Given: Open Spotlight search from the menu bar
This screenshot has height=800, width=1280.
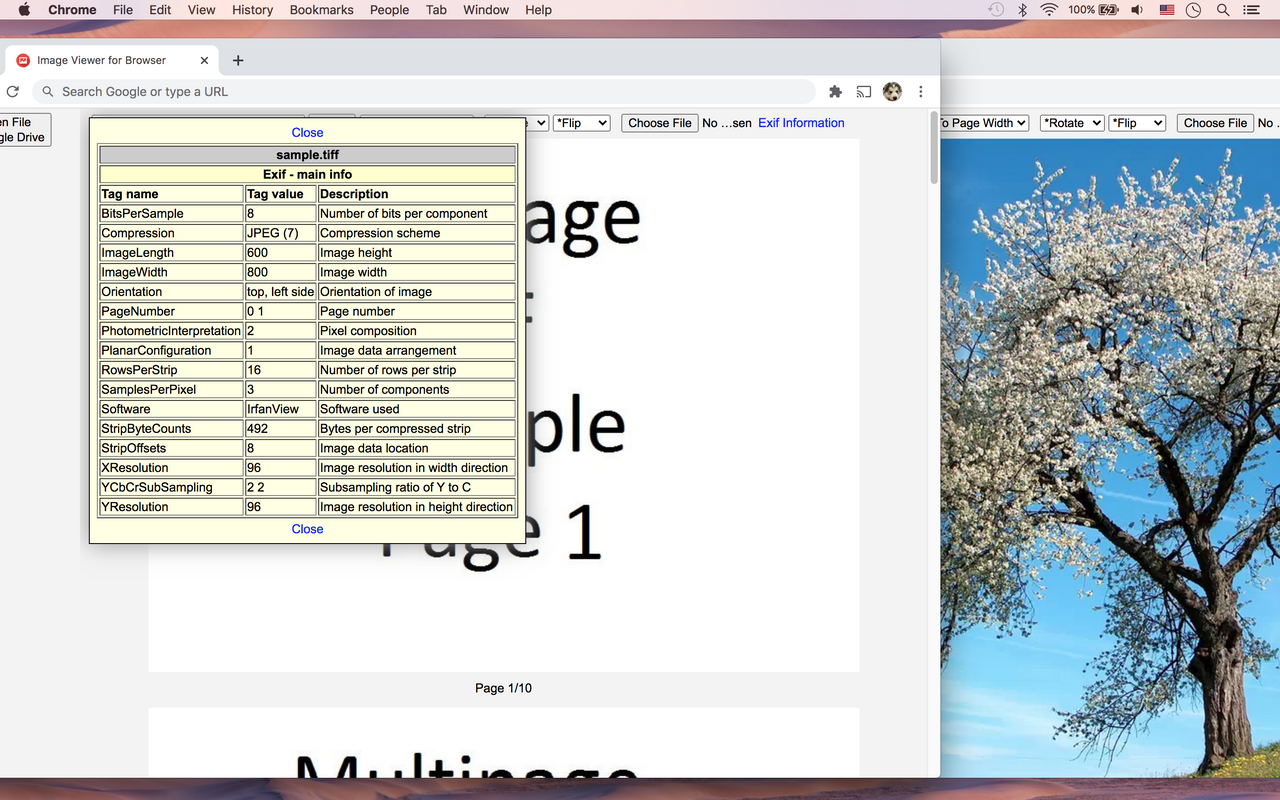Looking at the screenshot, I should [x=1222, y=10].
